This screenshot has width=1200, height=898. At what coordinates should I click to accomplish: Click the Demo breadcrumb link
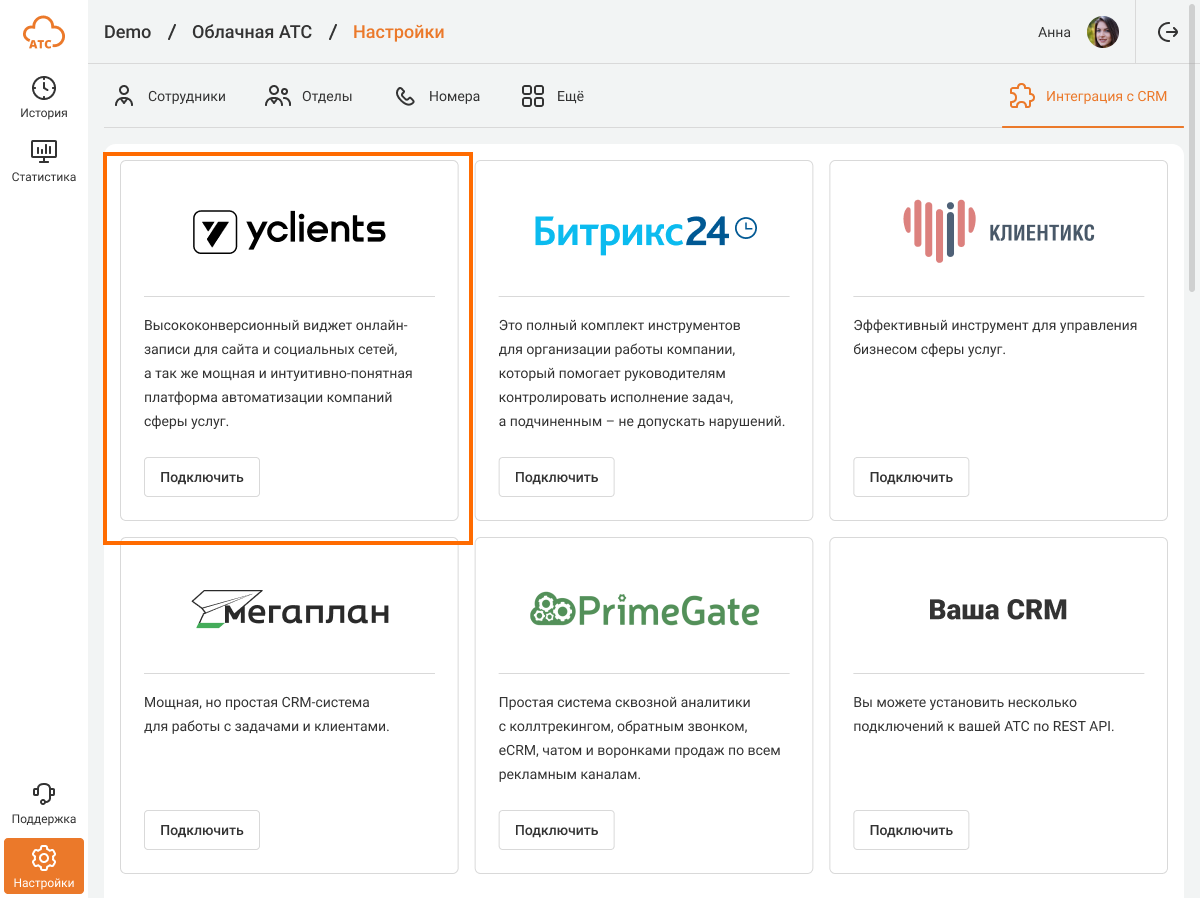tap(127, 32)
